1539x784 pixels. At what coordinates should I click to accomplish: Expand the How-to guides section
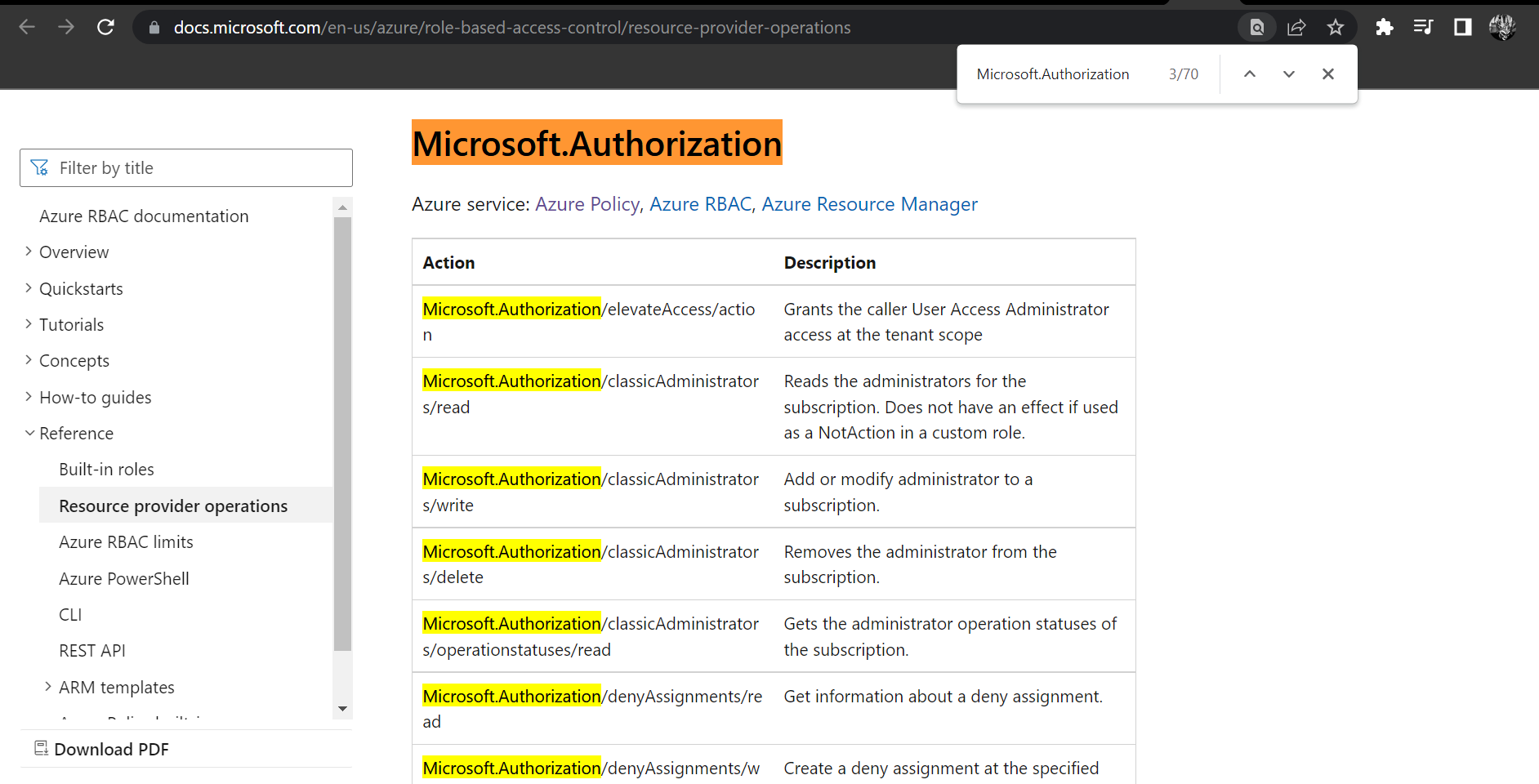(87, 397)
